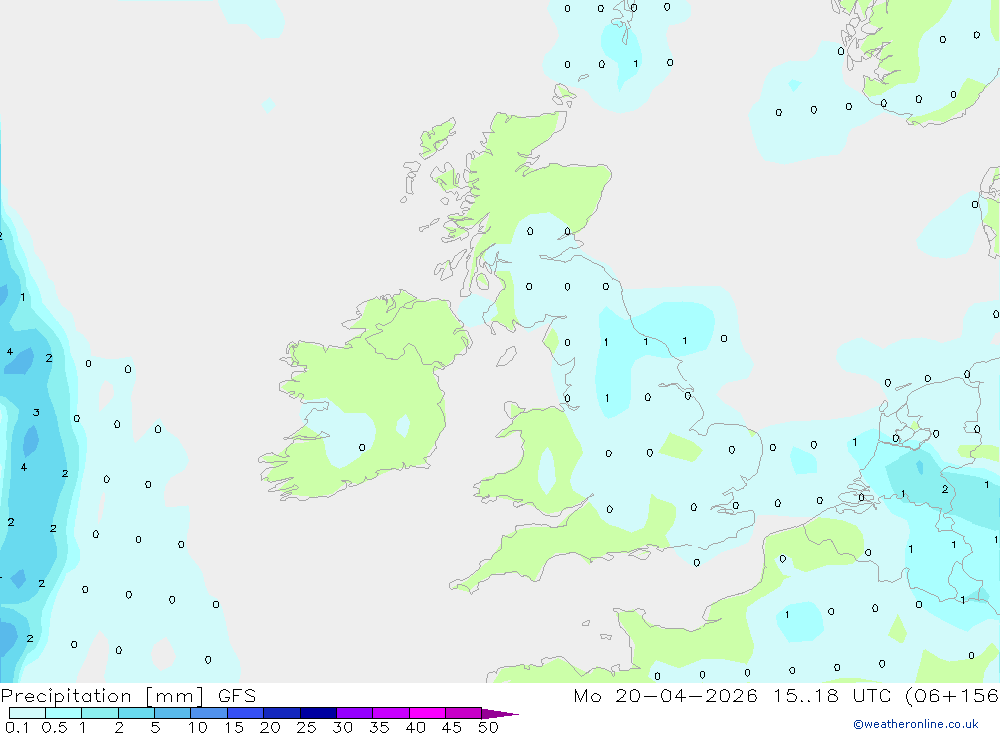
Task: Click the '0' value inside southern Ireland
Action: pos(362,448)
